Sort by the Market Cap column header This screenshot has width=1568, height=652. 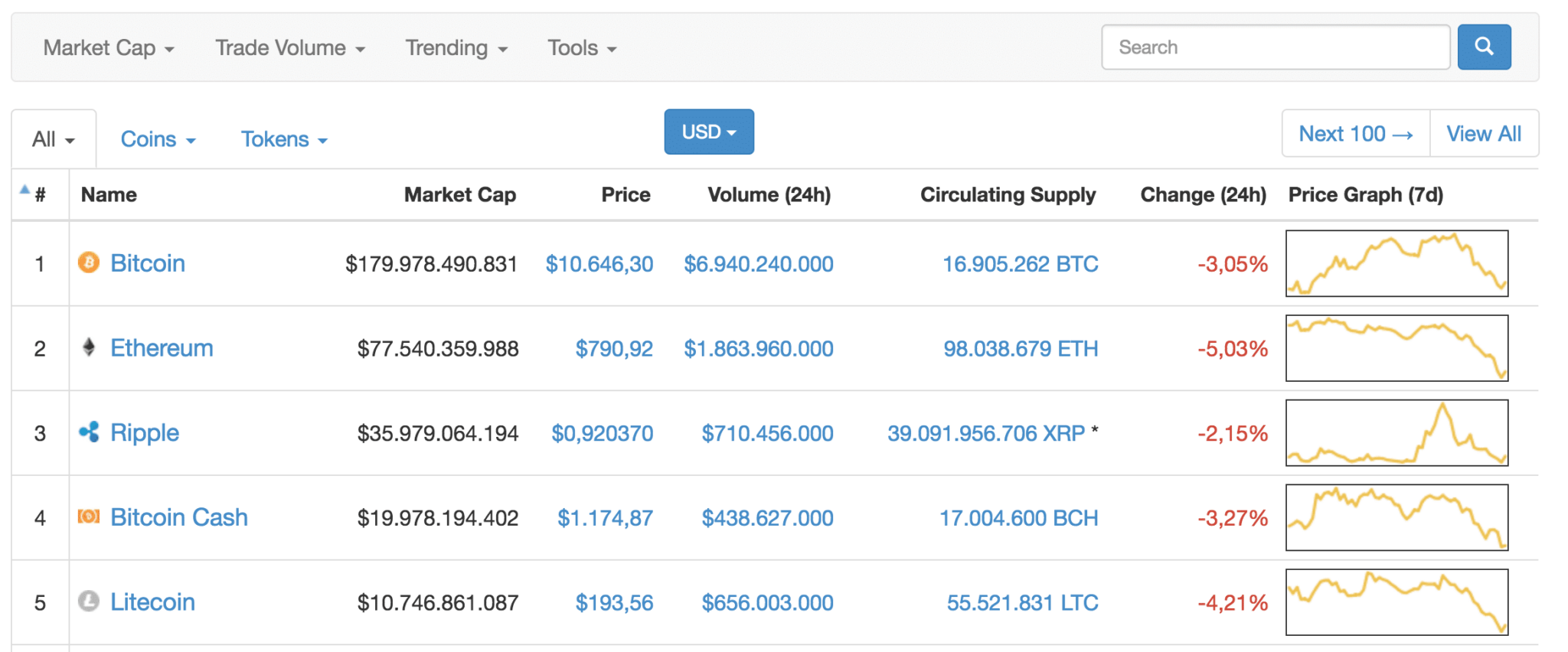pyautogui.click(x=460, y=195)
